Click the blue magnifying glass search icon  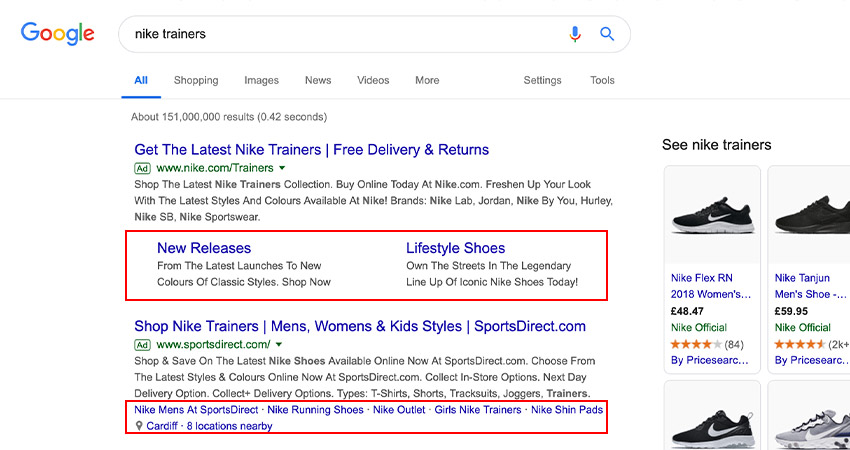click(x=607, y=34)
